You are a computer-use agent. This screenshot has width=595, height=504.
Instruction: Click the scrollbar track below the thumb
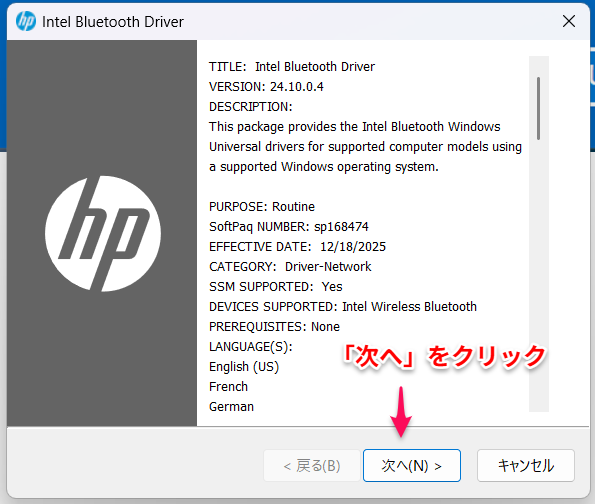pos(539,275)
